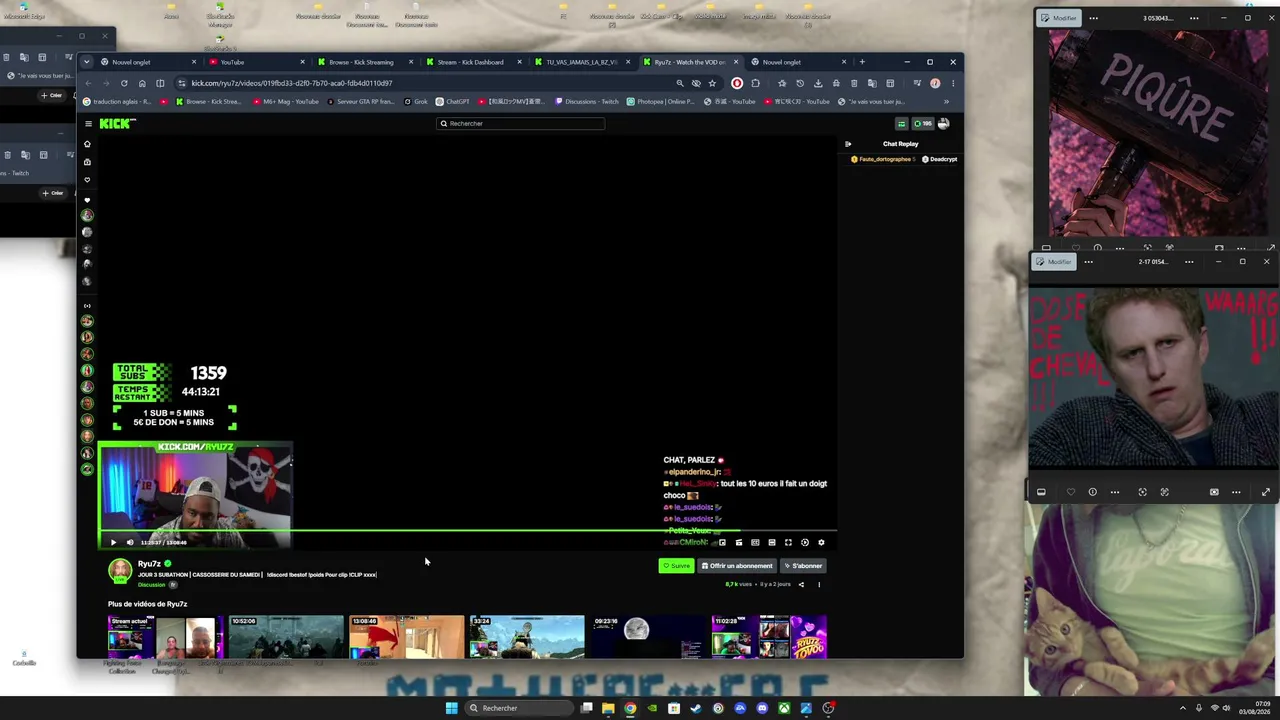Bookmark this page with star icon
Viewport: 1280px width, 720px height.
point(712,83)
